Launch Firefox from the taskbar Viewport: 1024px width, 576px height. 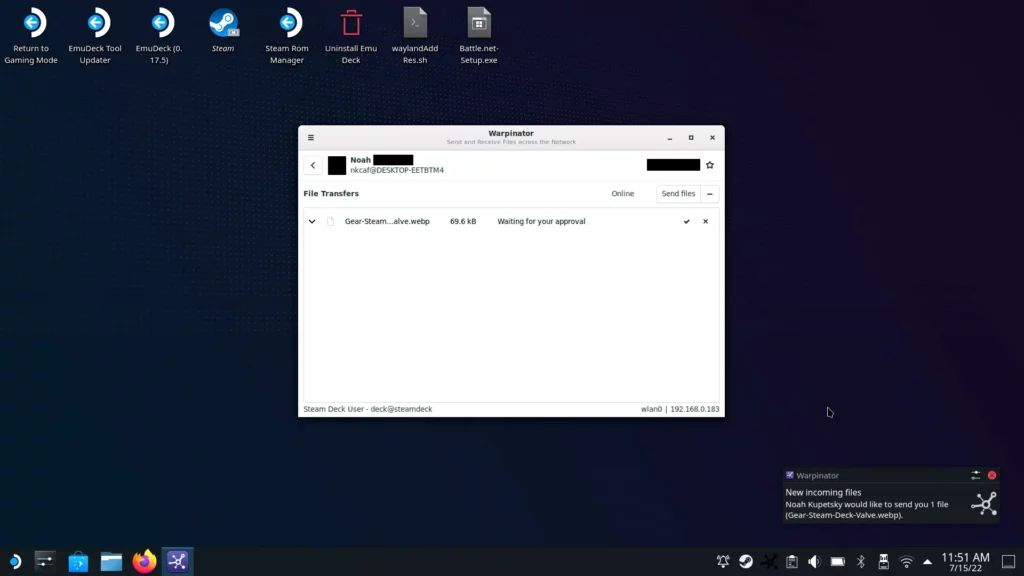point(144,562)
